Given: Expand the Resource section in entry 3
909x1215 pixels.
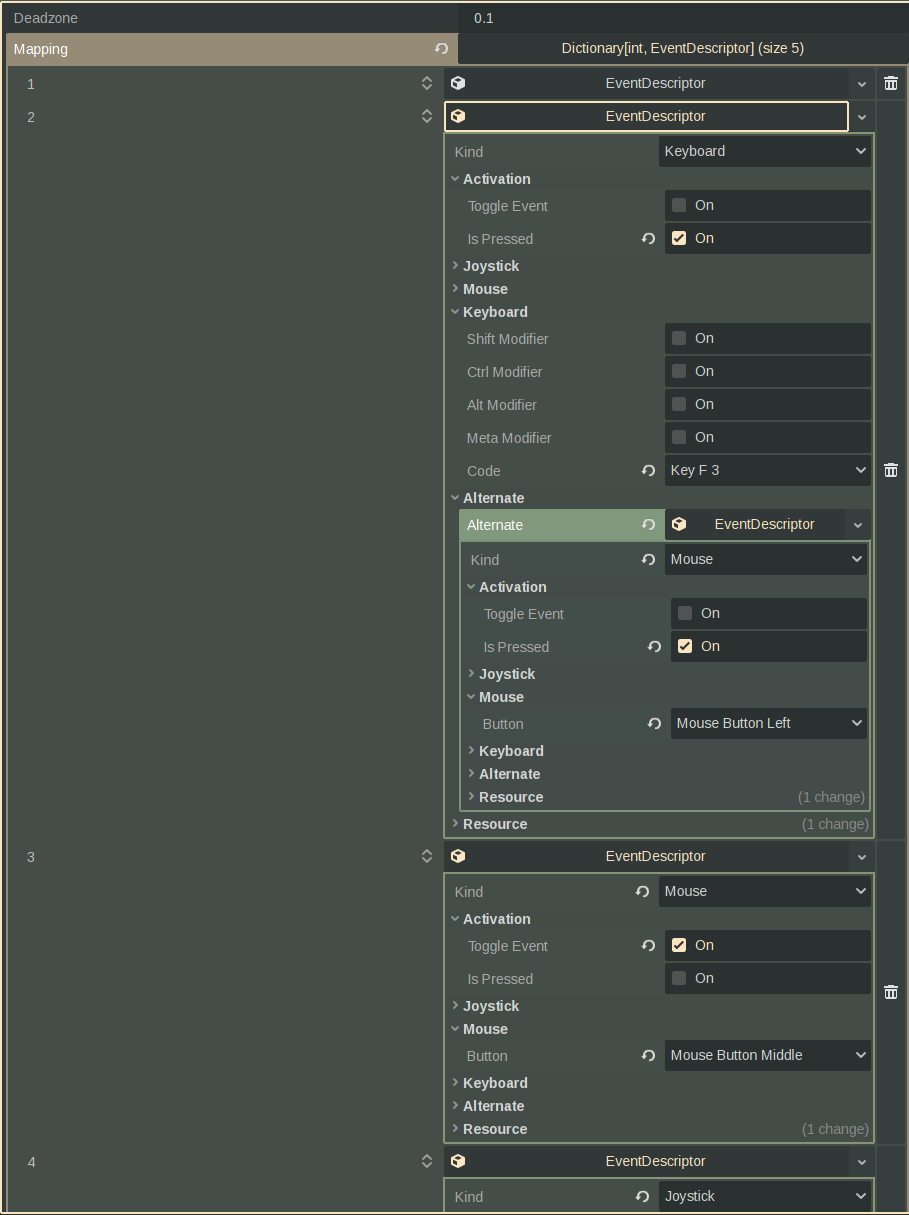Looking at the screenshot, I should pyautogui.click(x=494, y=1129).
